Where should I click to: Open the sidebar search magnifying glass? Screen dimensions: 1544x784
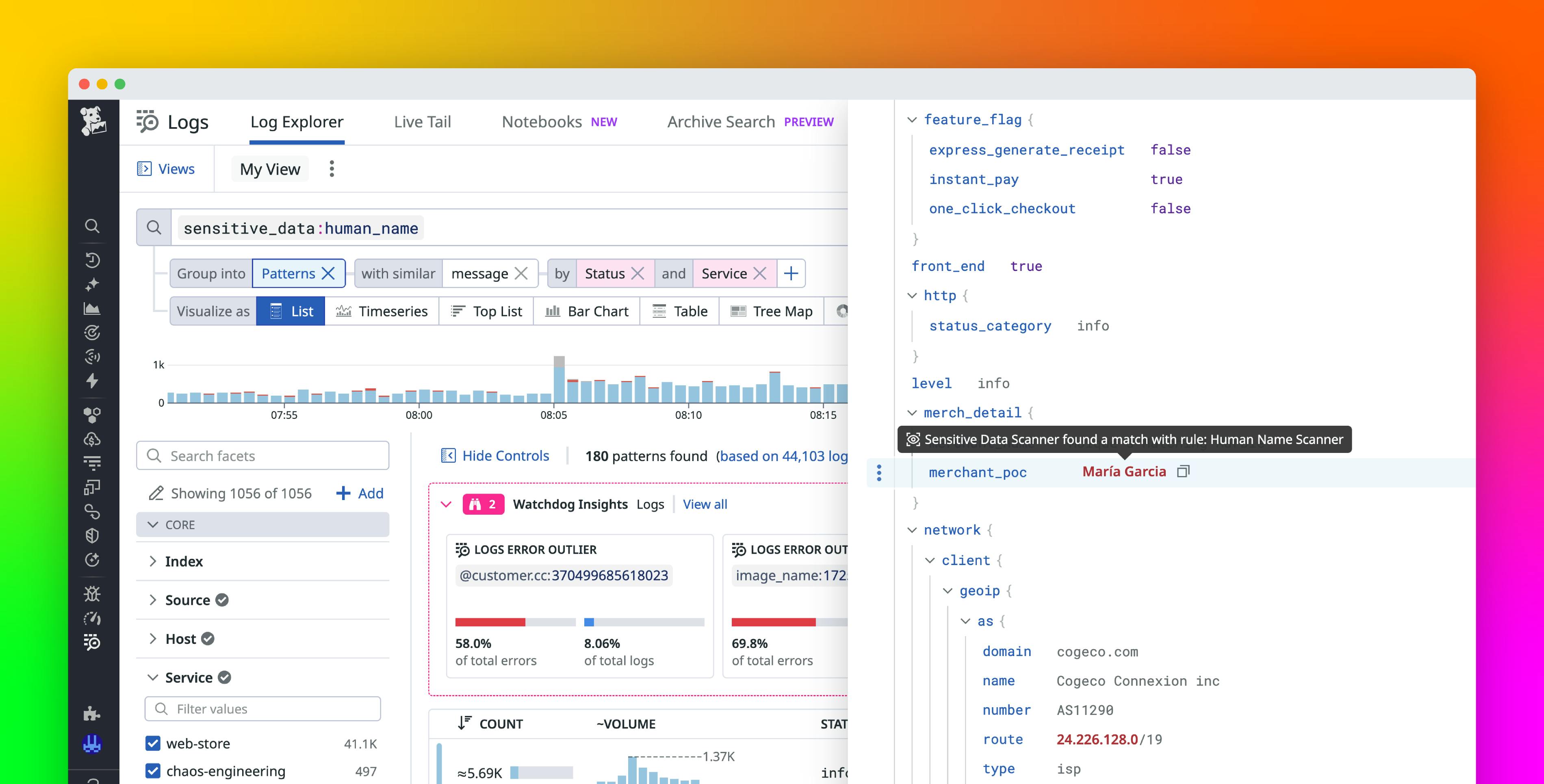point(92,226)
